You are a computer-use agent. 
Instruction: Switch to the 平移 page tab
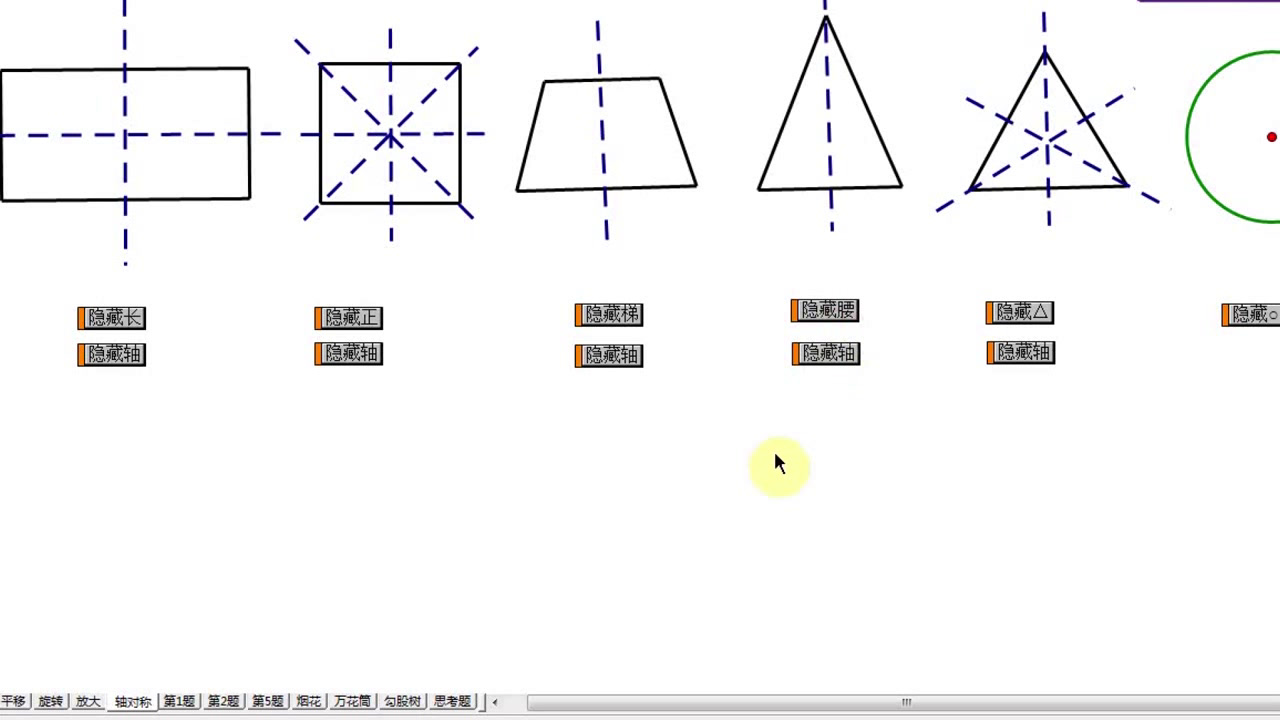[13, 702]
